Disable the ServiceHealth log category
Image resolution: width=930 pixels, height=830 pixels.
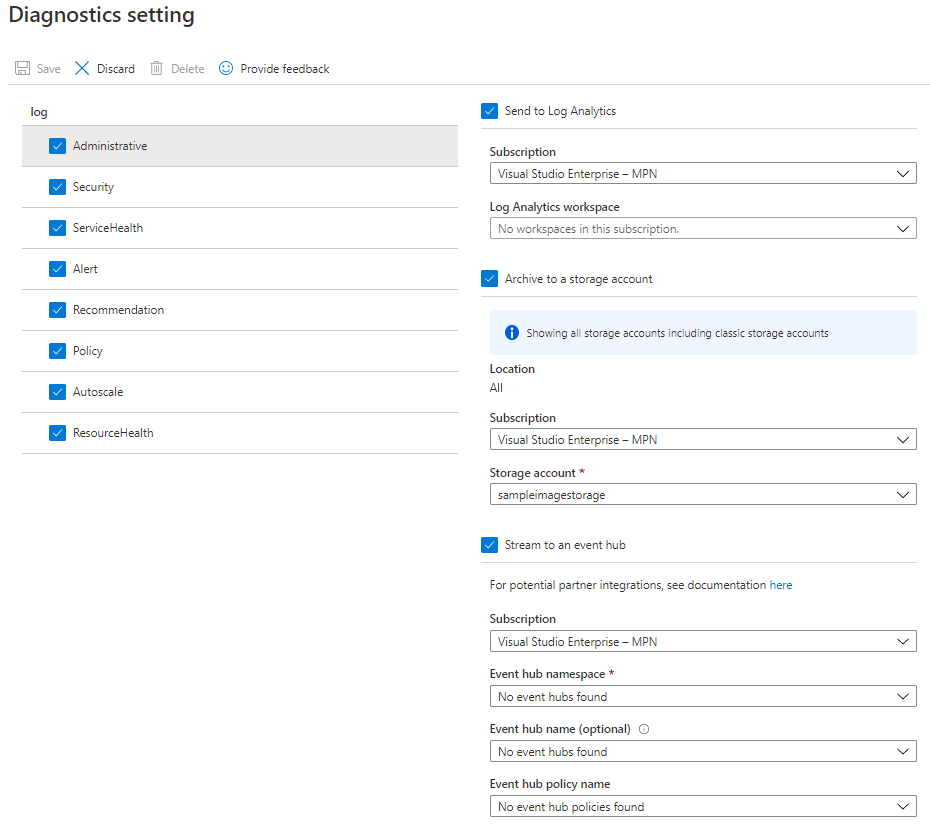(x=57, y=228)
